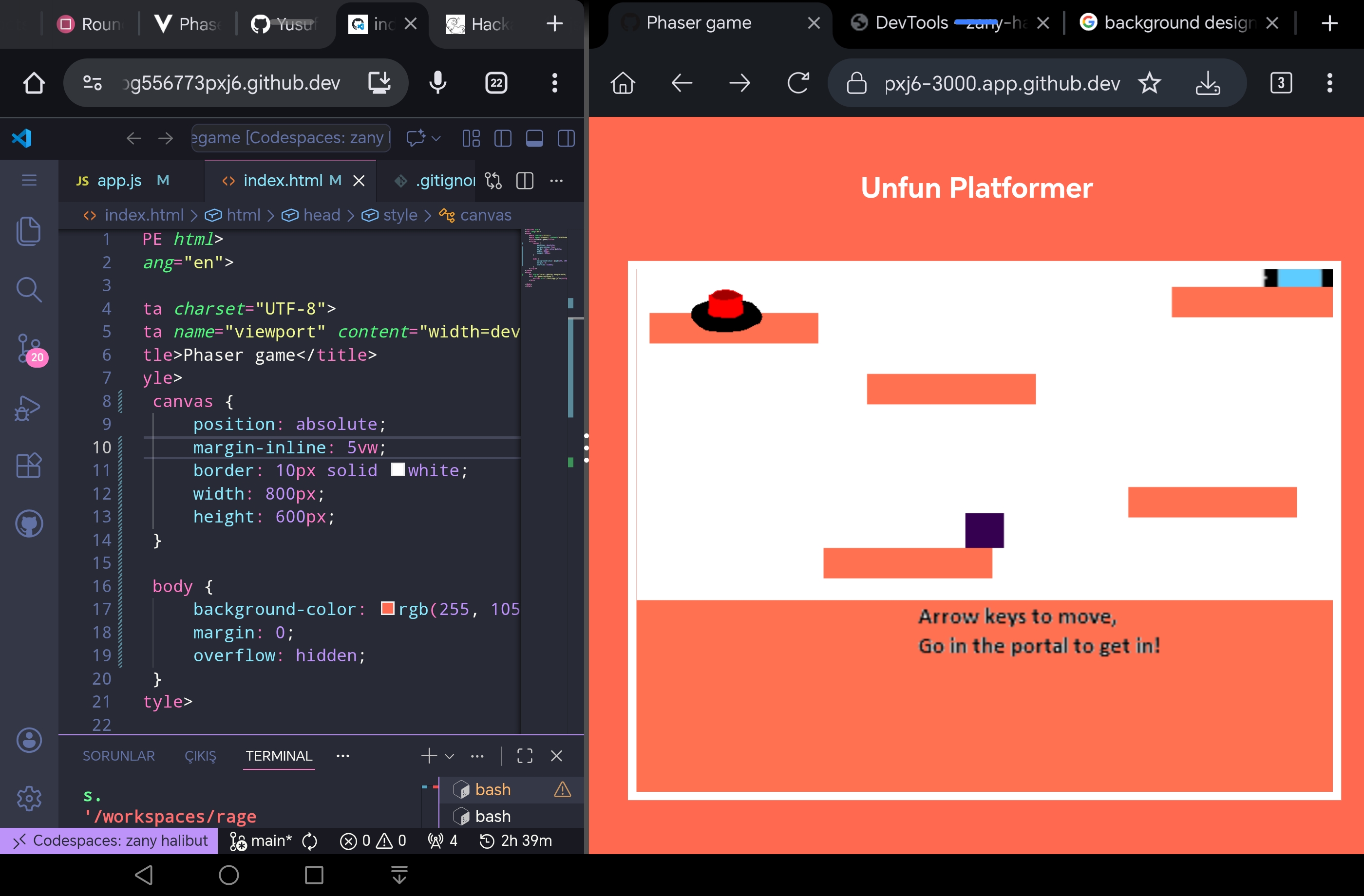Click the split editor right icon
This screenshot has width=1364, height=896.
coord(524,181)
